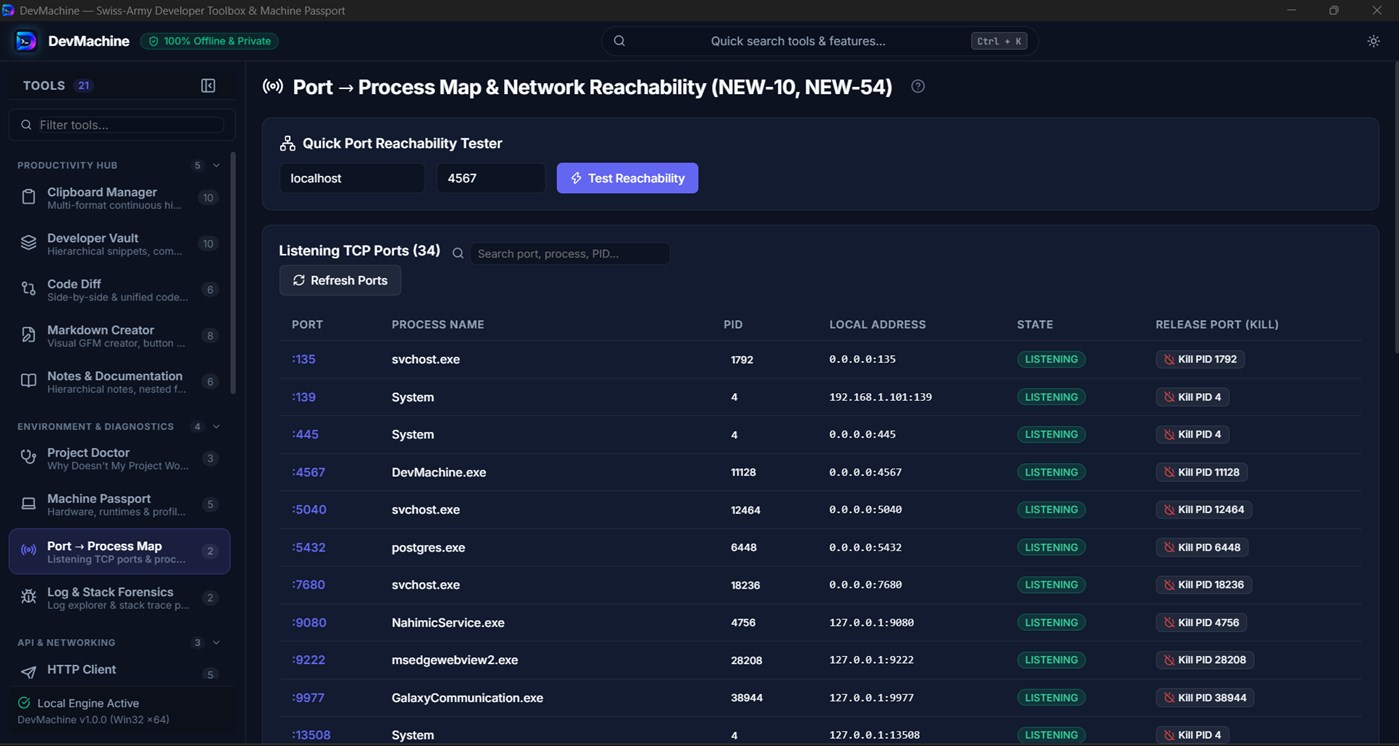
Task: Click the DevMachine logo icon
Action: (x=27, y=41)
